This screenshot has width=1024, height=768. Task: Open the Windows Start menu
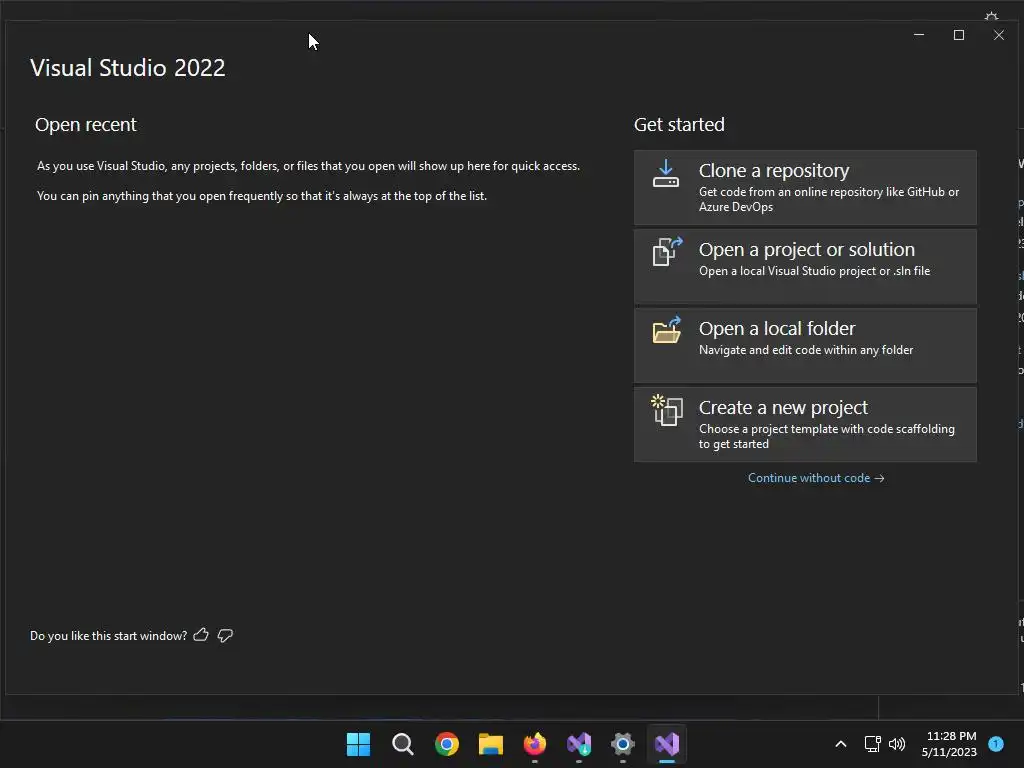(358, 744)
